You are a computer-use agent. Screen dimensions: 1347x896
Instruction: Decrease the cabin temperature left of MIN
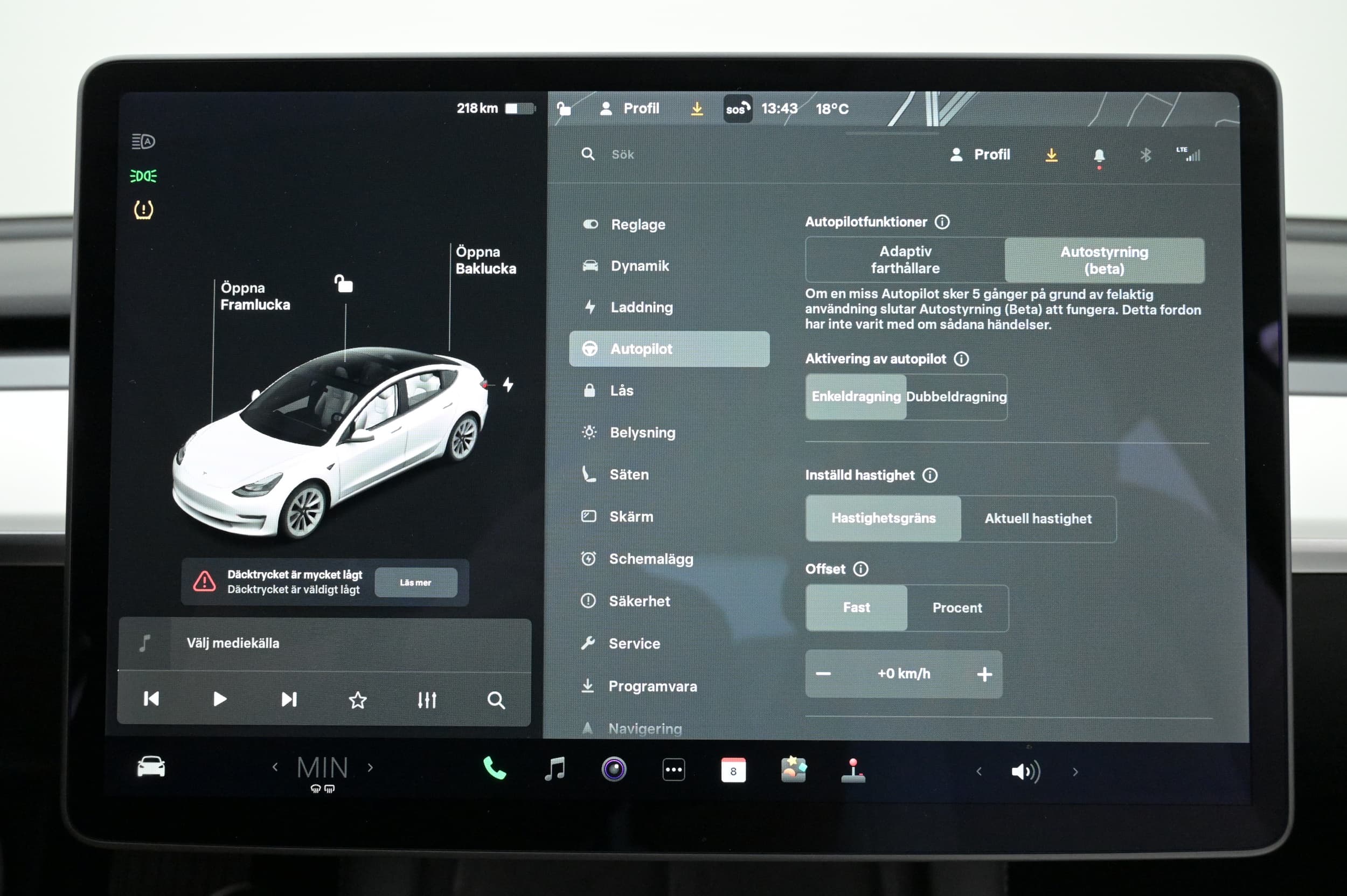275,767
